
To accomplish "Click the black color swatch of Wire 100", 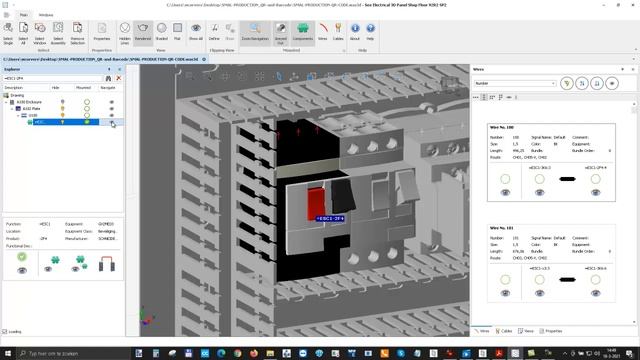I will pyautogui.click(x=567, y=179).
